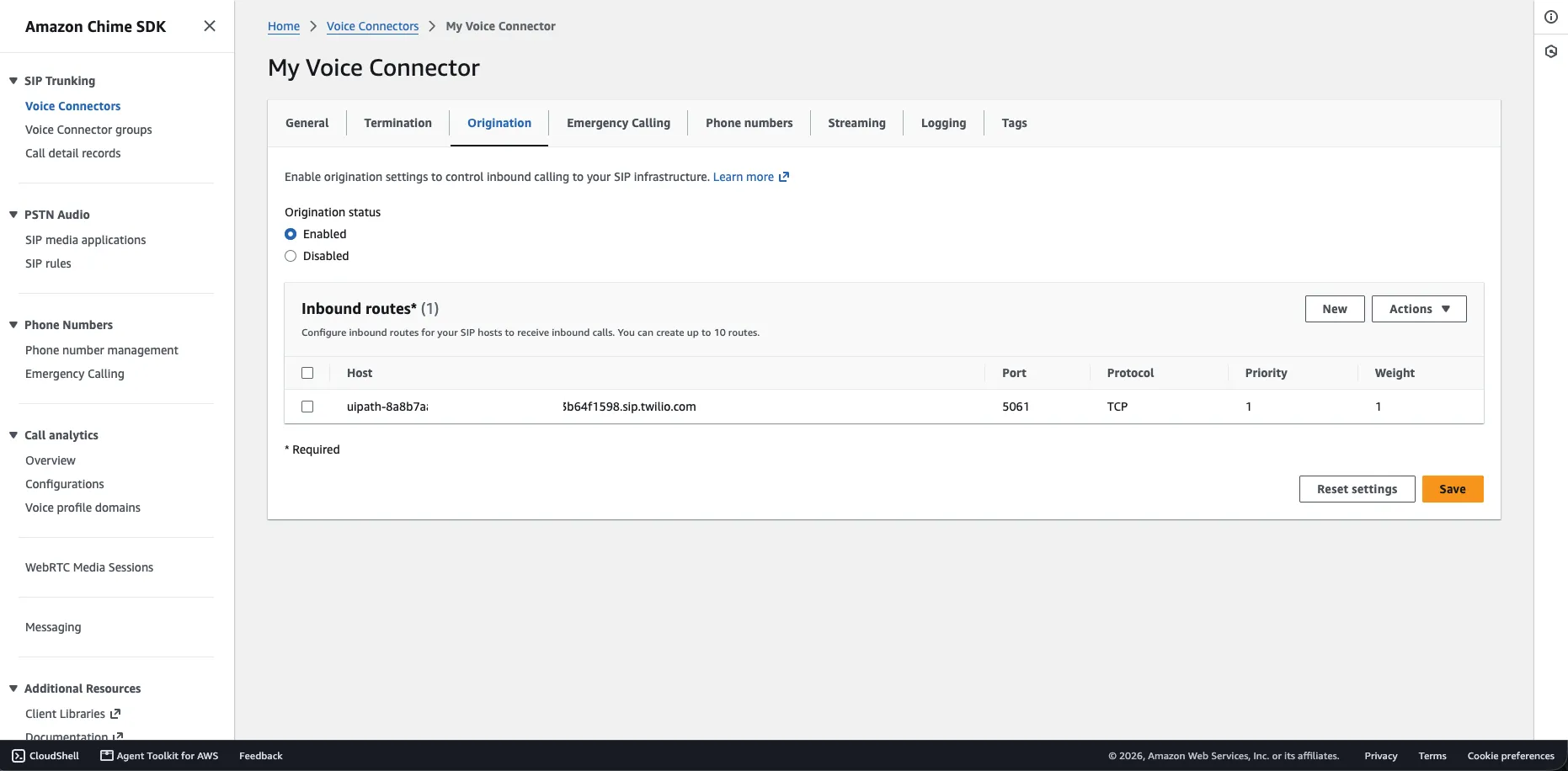The height and width of the screenshot is (771, 1568).
Task: Go to SIP media applications
Action: 86,240
